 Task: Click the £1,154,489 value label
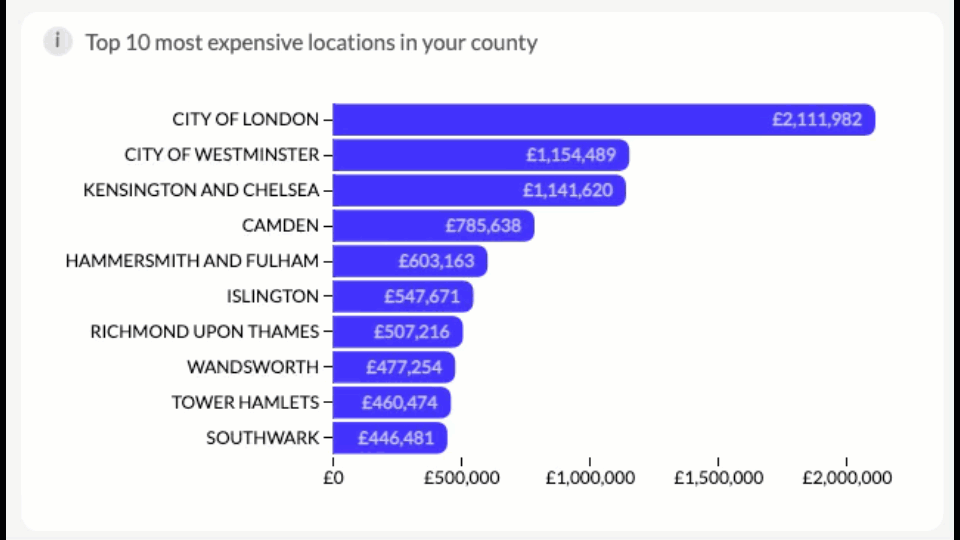[571, 155]
